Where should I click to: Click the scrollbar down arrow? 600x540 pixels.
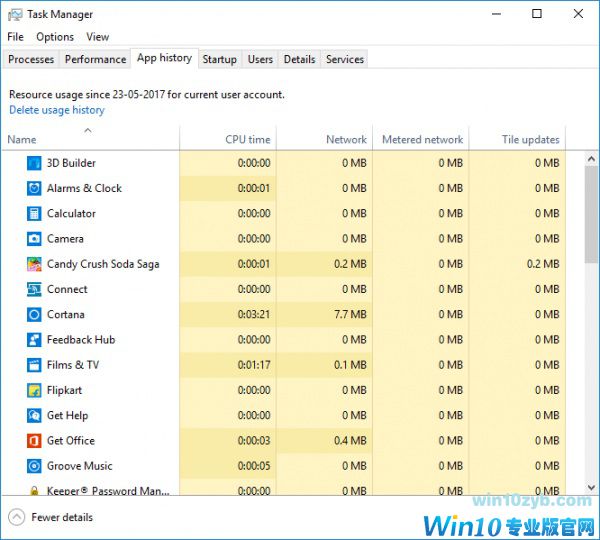(x=592, y=488)
